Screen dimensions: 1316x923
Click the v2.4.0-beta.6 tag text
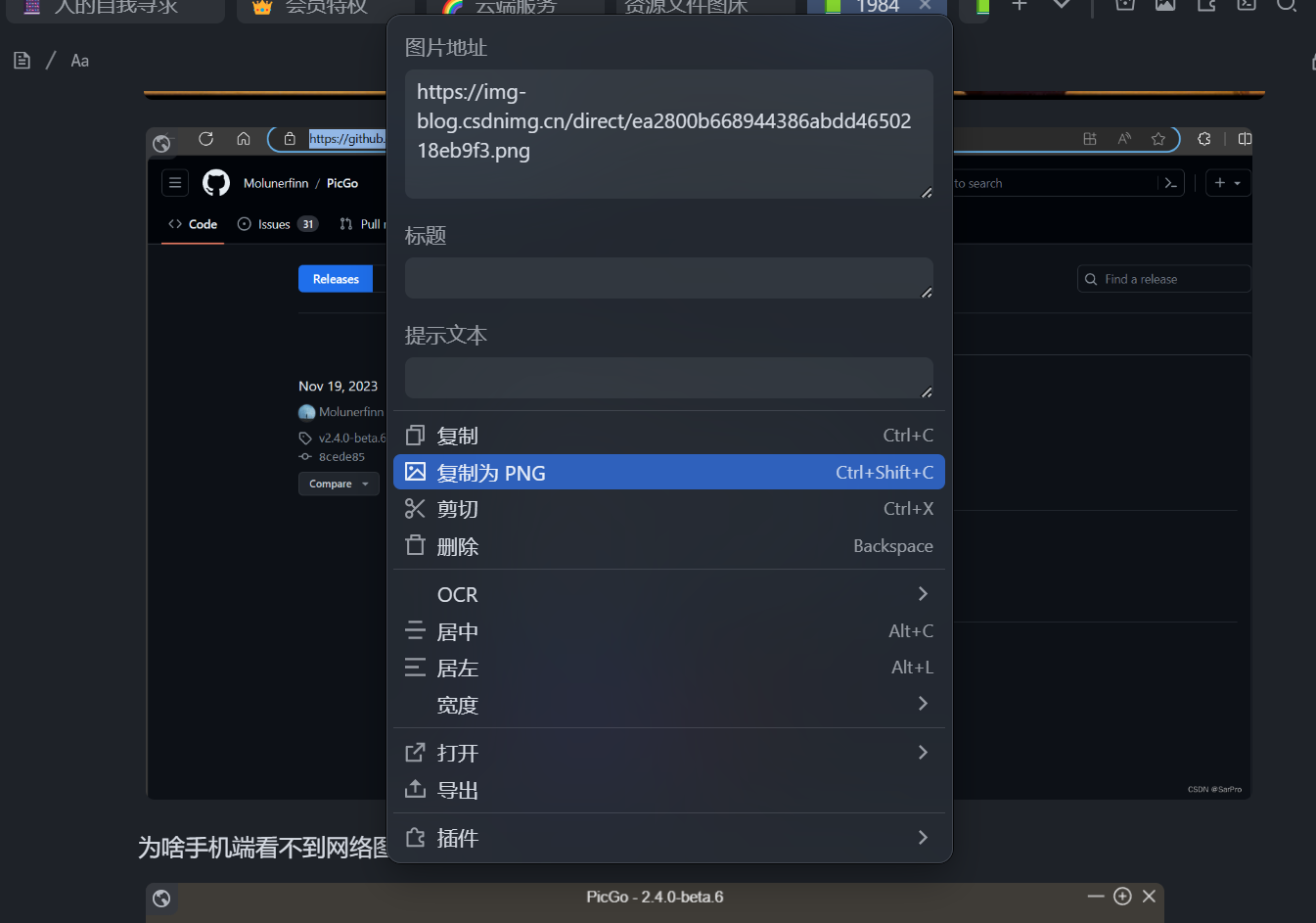coord(352,438)
